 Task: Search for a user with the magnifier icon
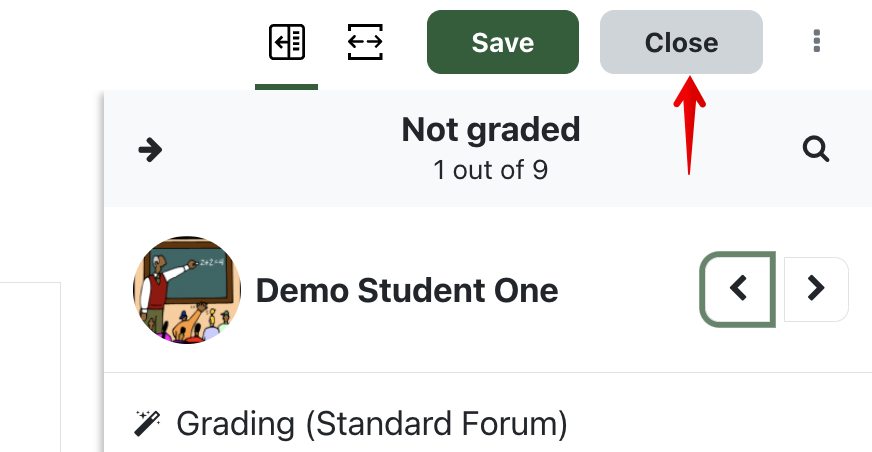pyautogui.click(x=816, y=150)
